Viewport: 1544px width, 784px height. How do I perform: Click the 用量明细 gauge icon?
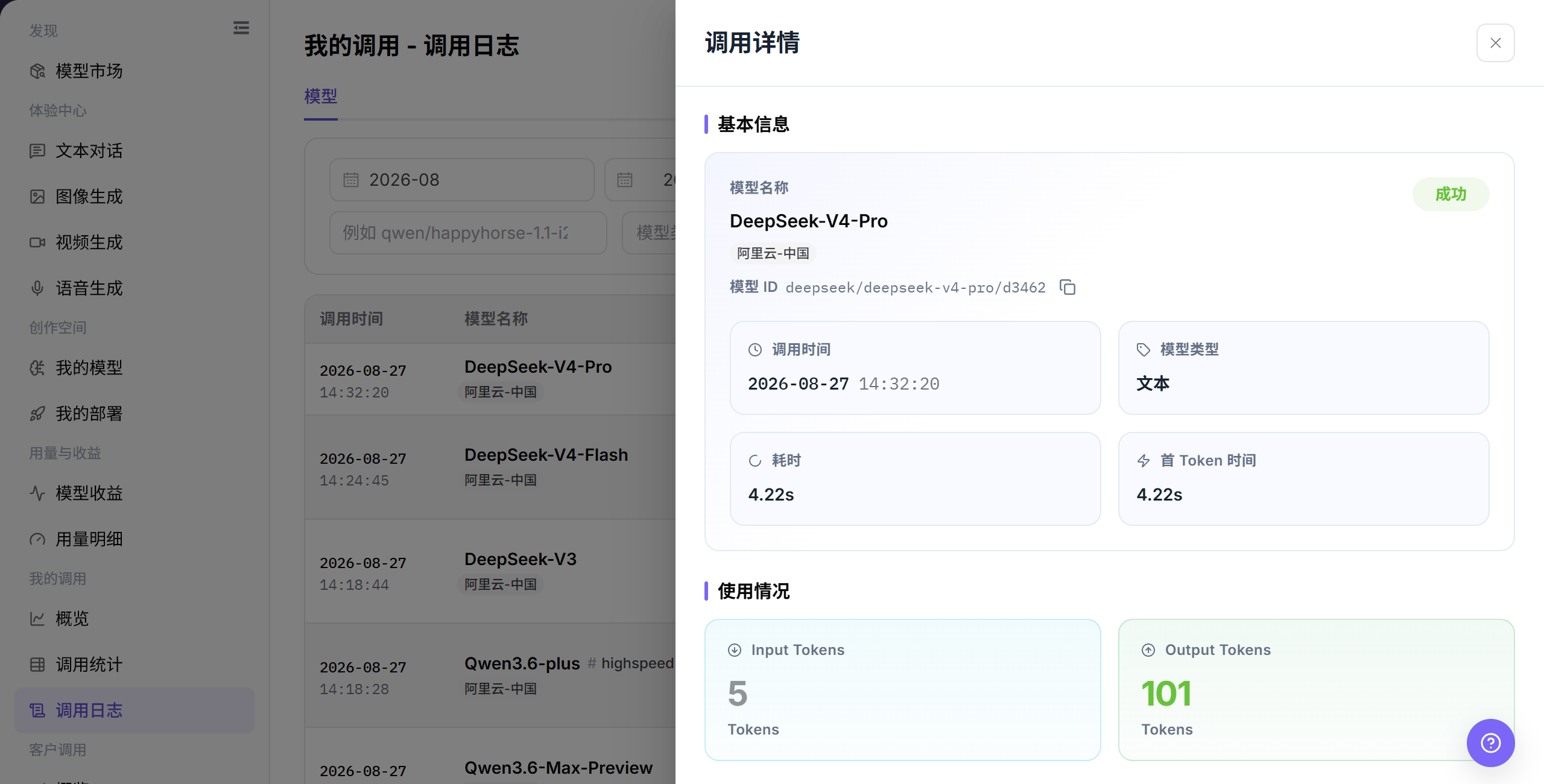pos(37,539)
